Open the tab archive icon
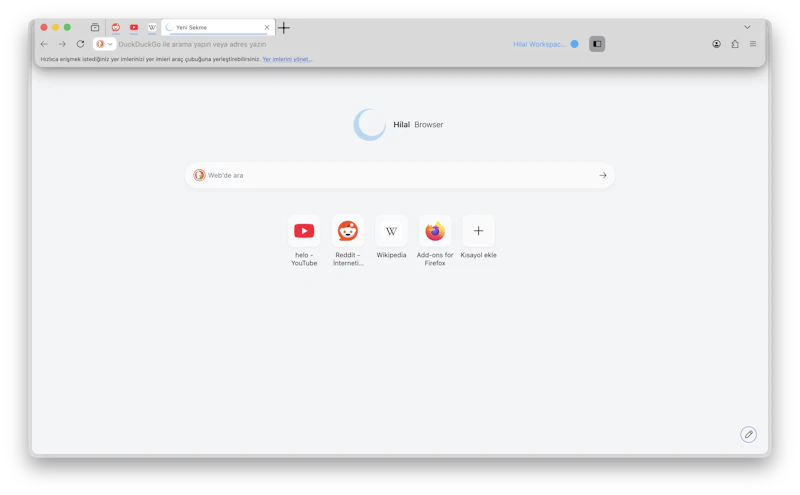This screenshot has width=800, height=495. pyautogui.click(x=95, y=28)
